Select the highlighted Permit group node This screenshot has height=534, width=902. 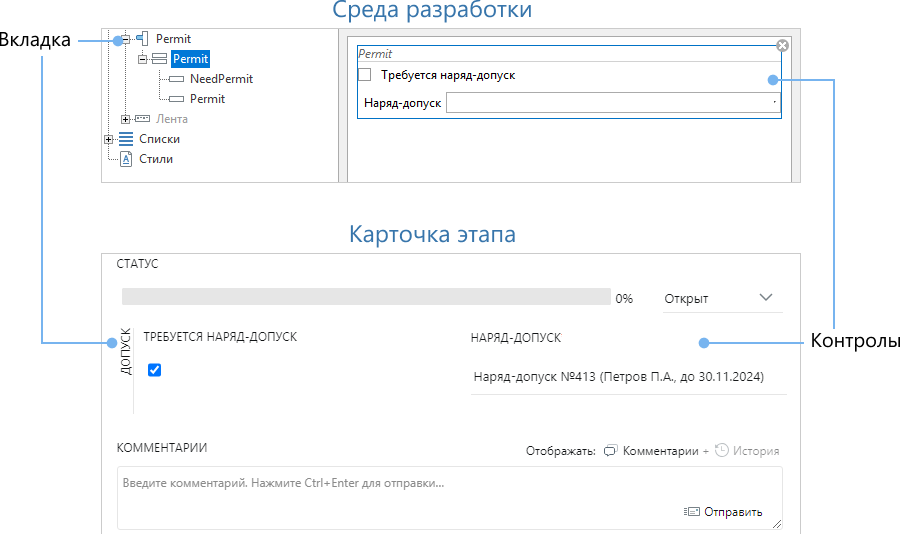[190, 59]
